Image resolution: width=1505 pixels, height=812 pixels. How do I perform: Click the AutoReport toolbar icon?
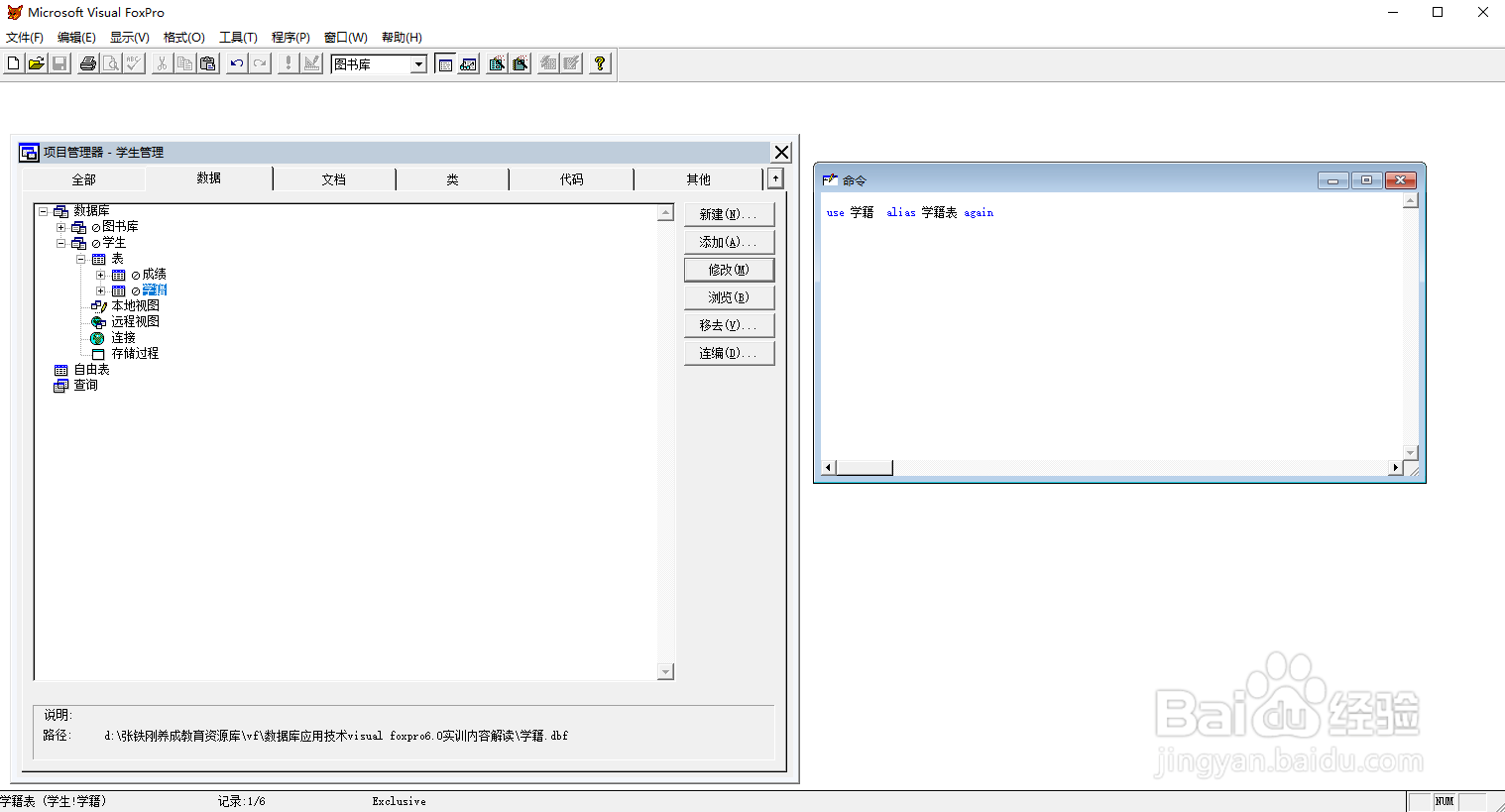pyautogui.click(x=572, y=63)
